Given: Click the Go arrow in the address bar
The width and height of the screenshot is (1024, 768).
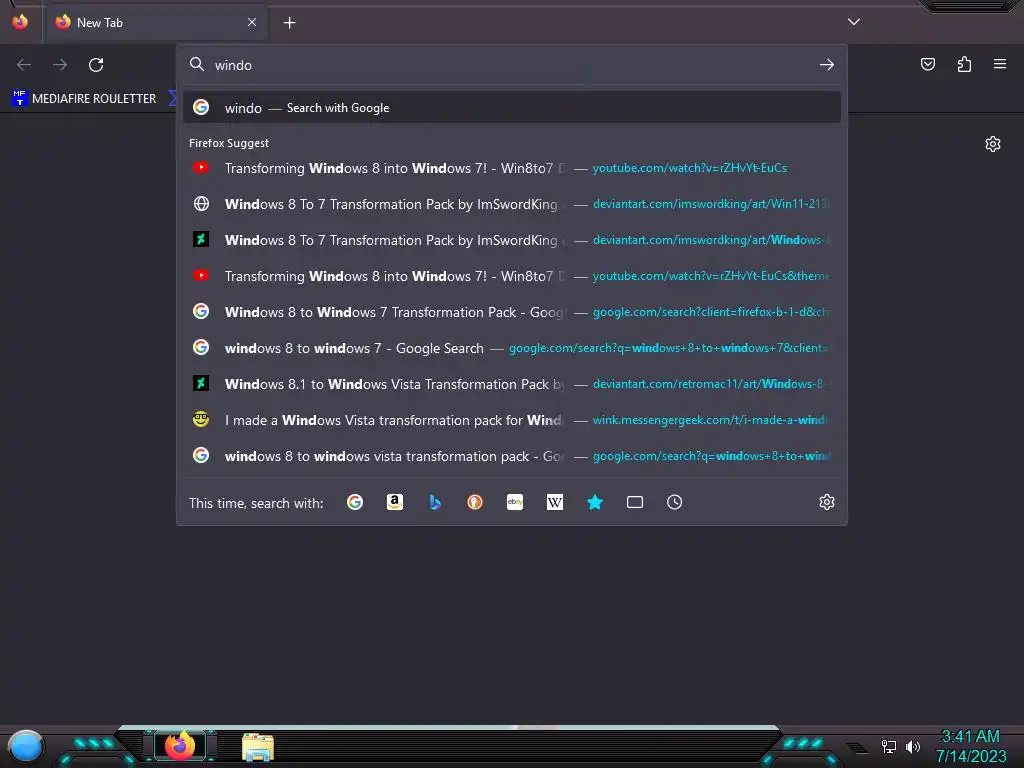Looking at the screenshot, I should click(x=827, y=65).
